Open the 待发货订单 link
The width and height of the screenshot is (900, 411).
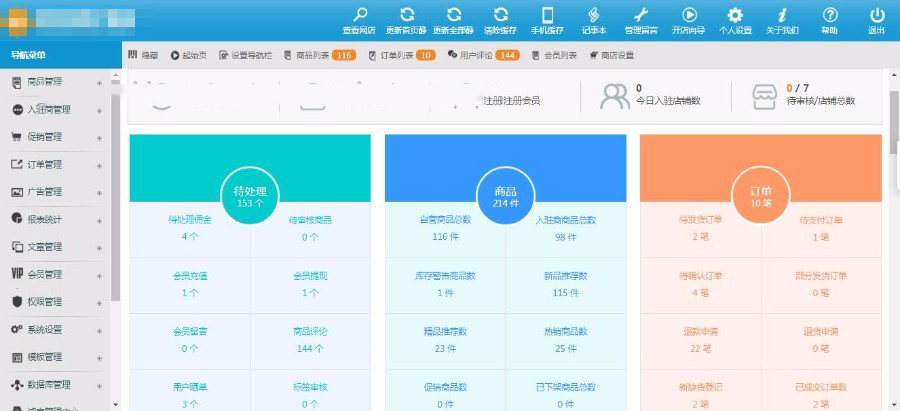point(700,220)
